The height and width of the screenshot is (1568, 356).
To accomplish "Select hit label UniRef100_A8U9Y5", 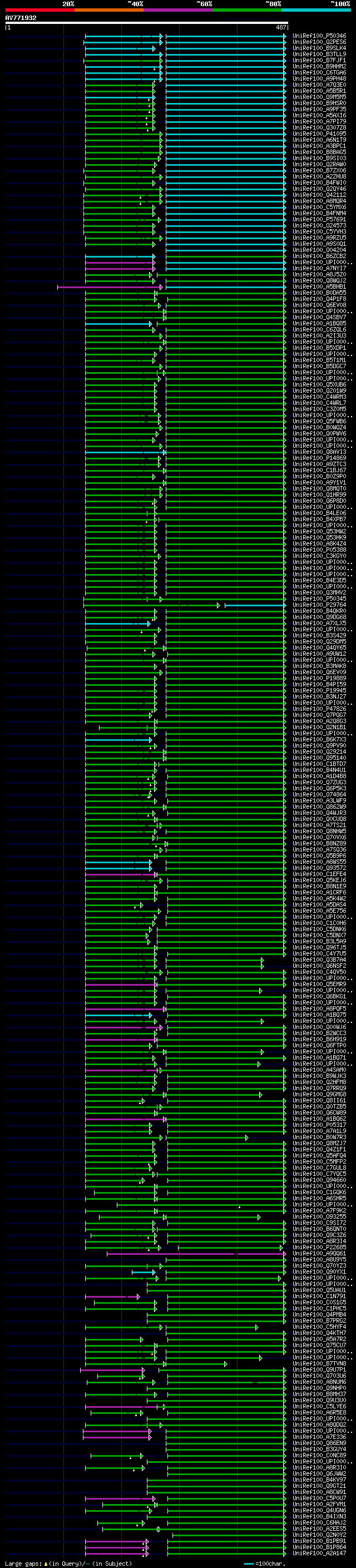I will coord(319,1259).
